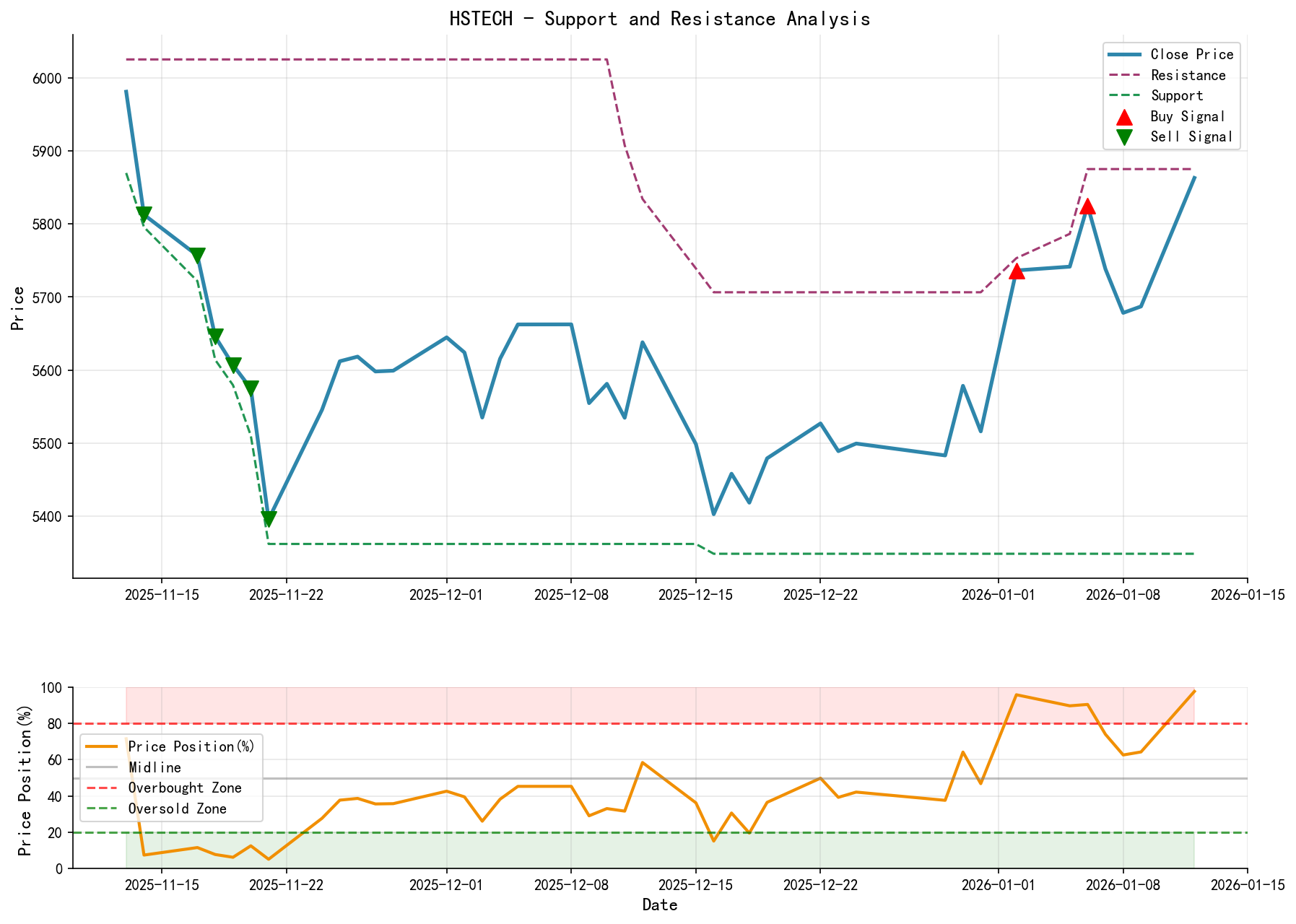The image size is (1296, 924).
Task: Click the lowest sell signal marker near 2025-11-21
Action: [268, 517]
